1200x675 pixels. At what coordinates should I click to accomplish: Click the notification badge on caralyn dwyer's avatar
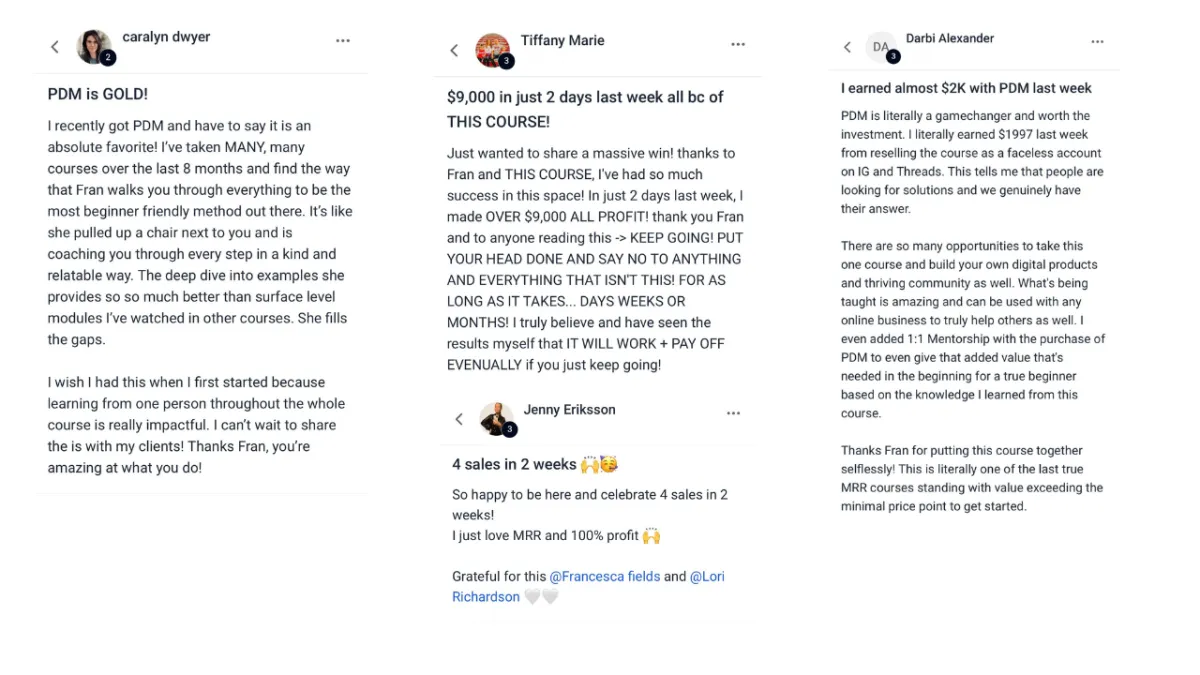coord(109,57)
